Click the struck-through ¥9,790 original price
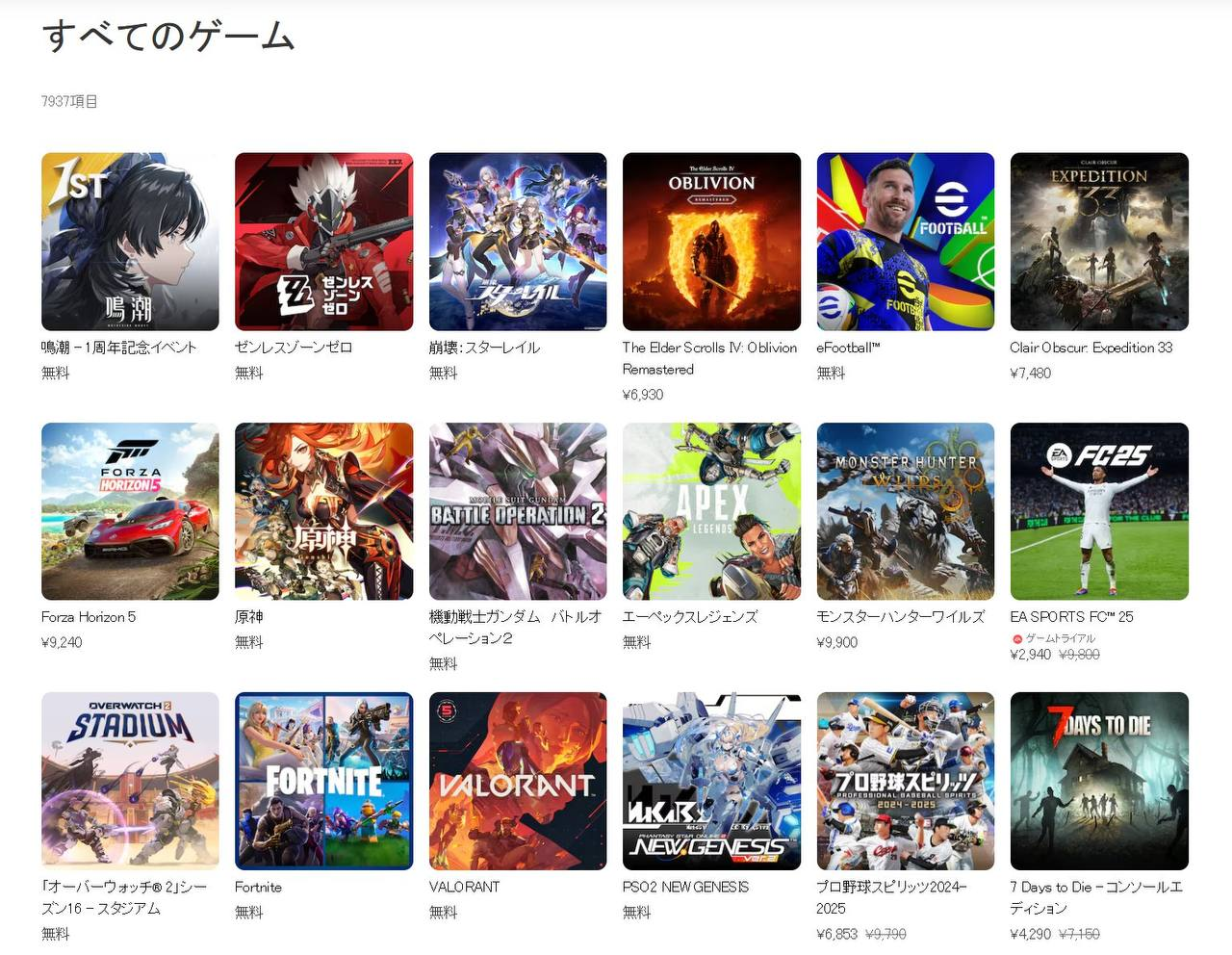Screen dimensions: 1232x955 [x=885, y=934]
